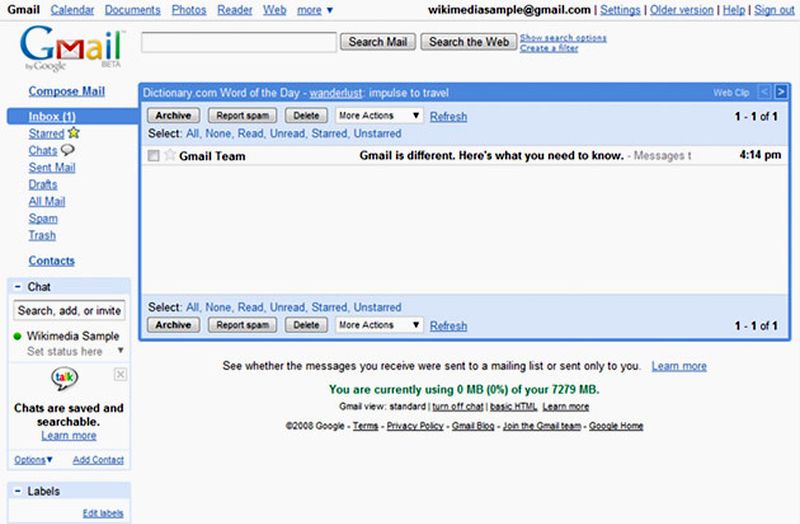Open Photos from top bar
Viewport: 800px width, 524px height.
click(189, 10)
